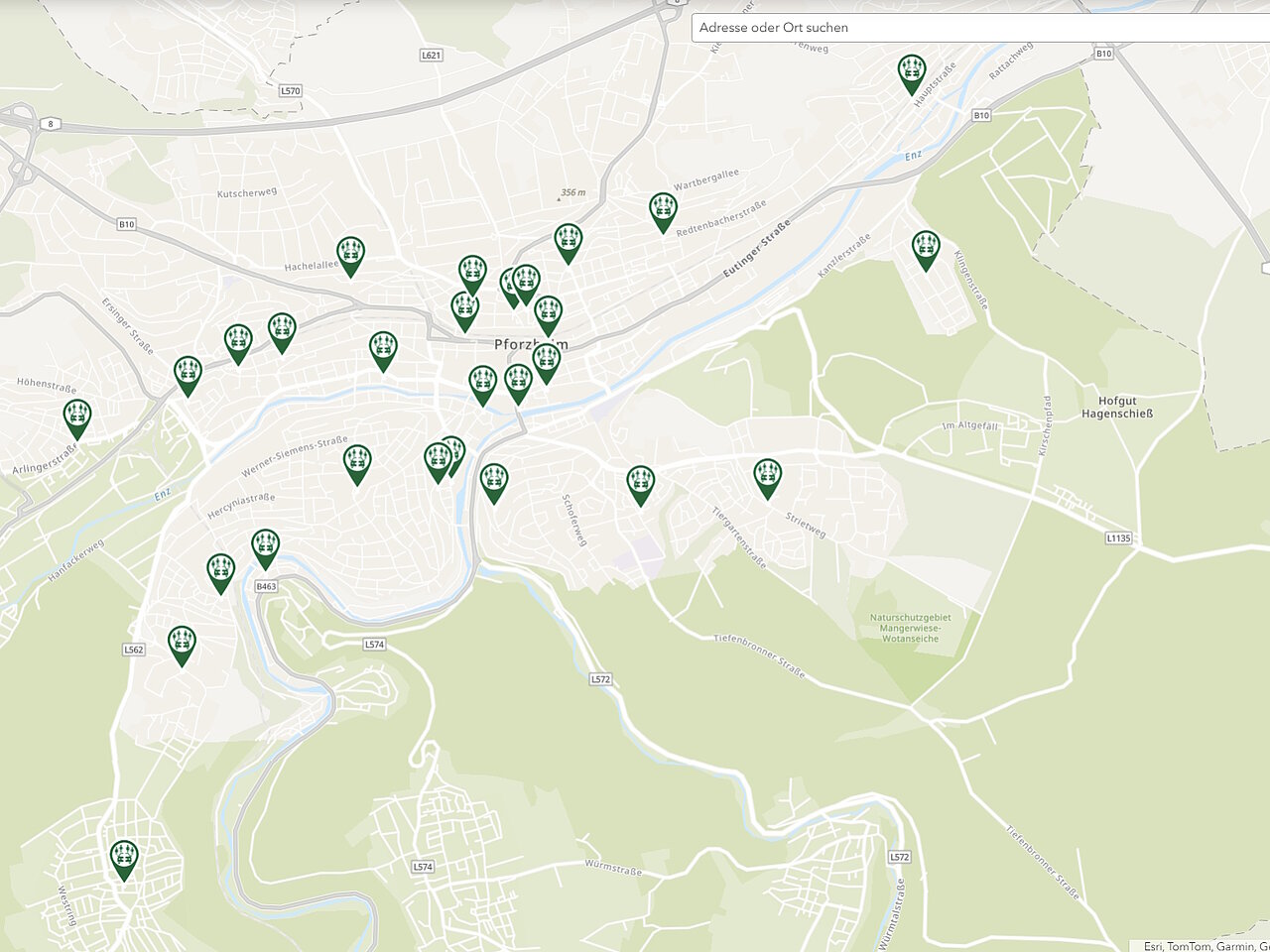Open the pin between Hanfackerweg and B463 shield
1270x952 pixels.
(220, 573)
